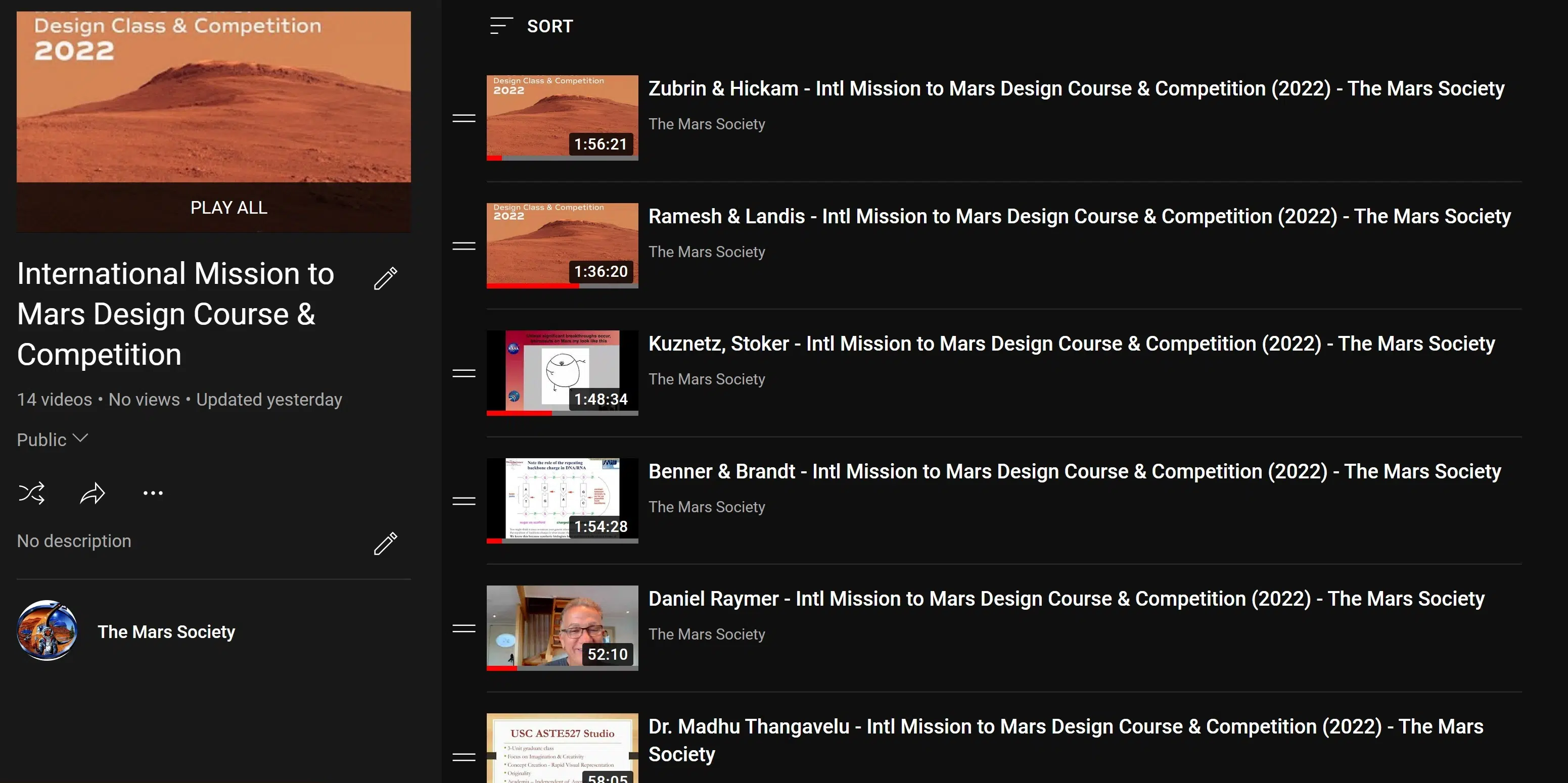Click channel name under Daniel Raymer video
Viewport: 1568px width, 783px height.
tap(707, 634)
